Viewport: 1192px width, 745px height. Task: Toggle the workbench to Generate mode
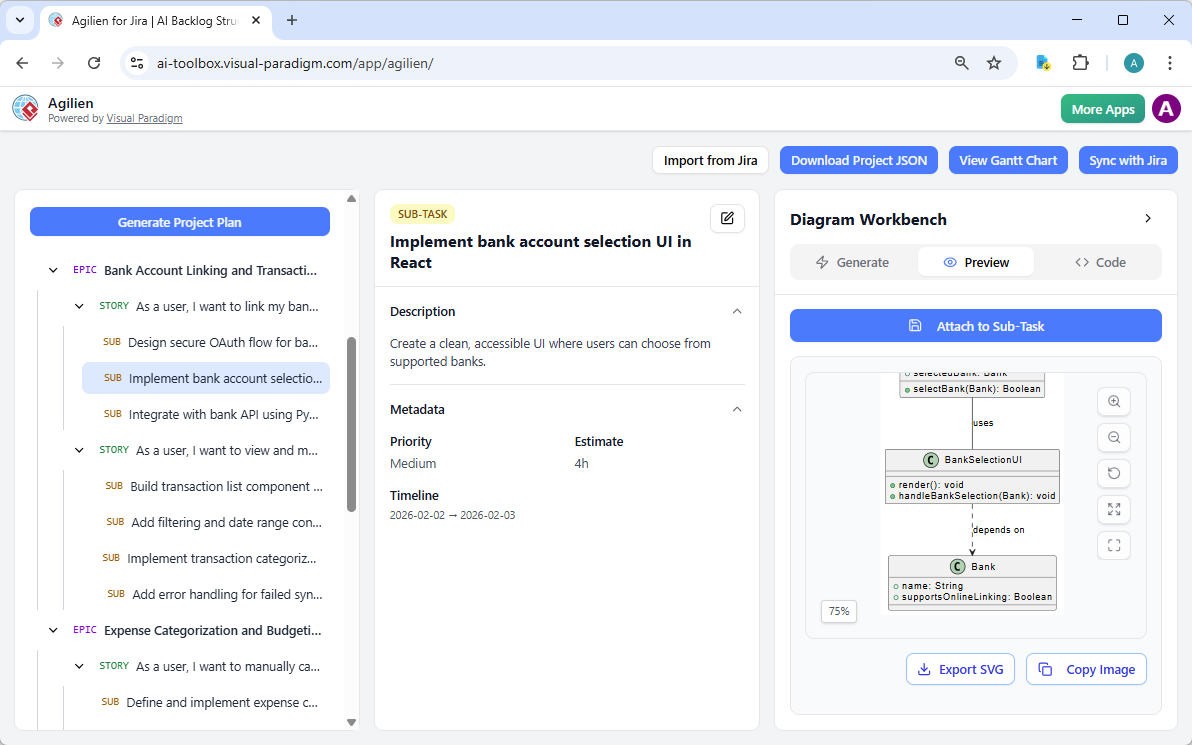point(853,261)
